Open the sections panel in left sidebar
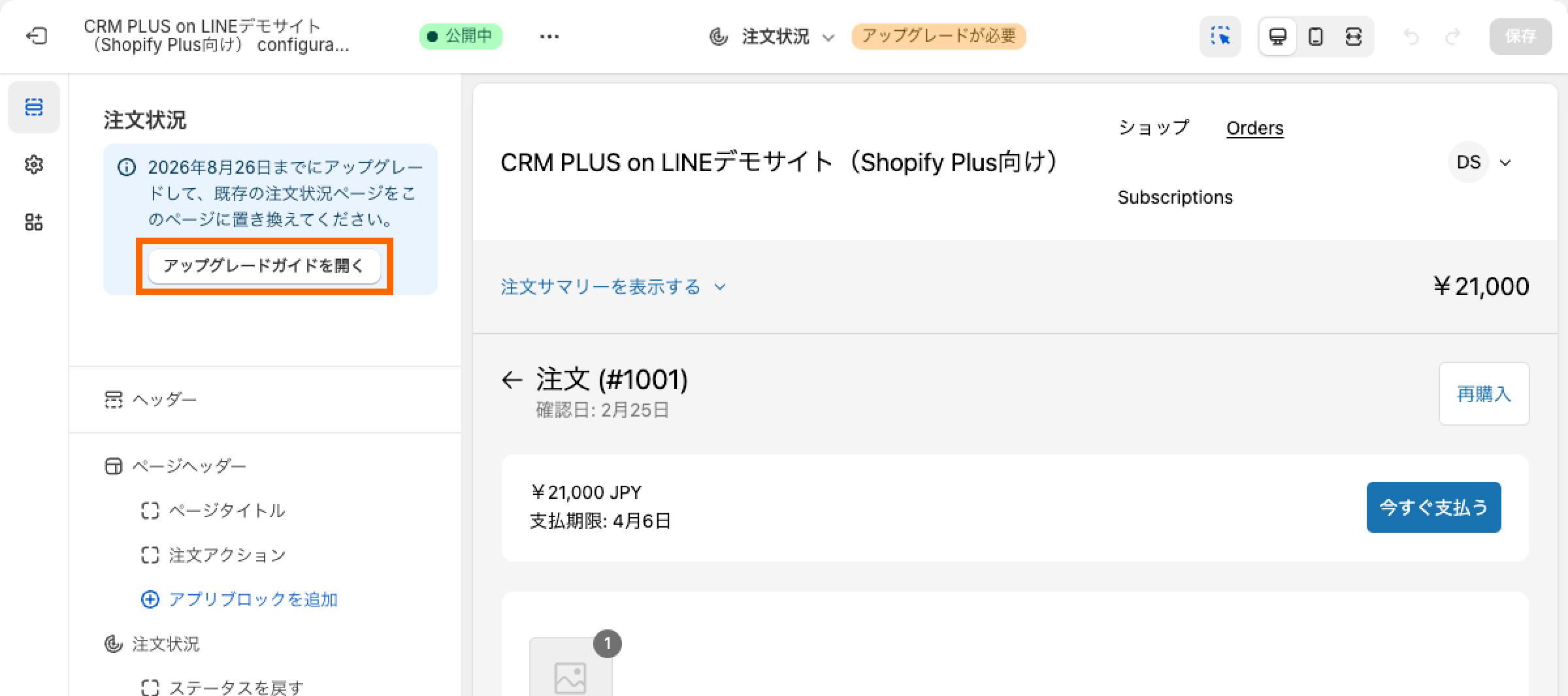This screenshot has width=1568, height=696. [34, 106]
